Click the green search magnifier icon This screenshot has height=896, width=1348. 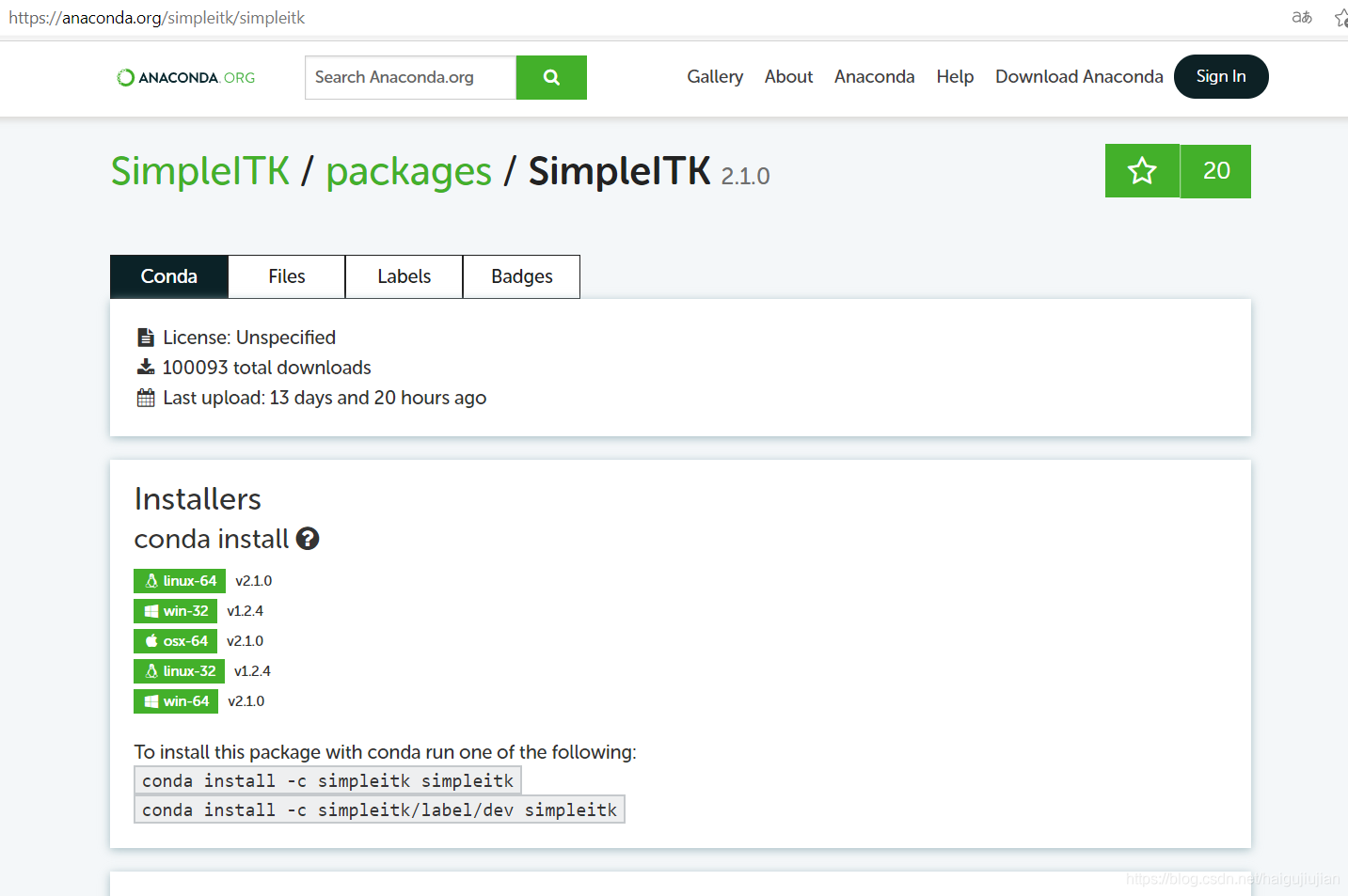tap(551, 77)
